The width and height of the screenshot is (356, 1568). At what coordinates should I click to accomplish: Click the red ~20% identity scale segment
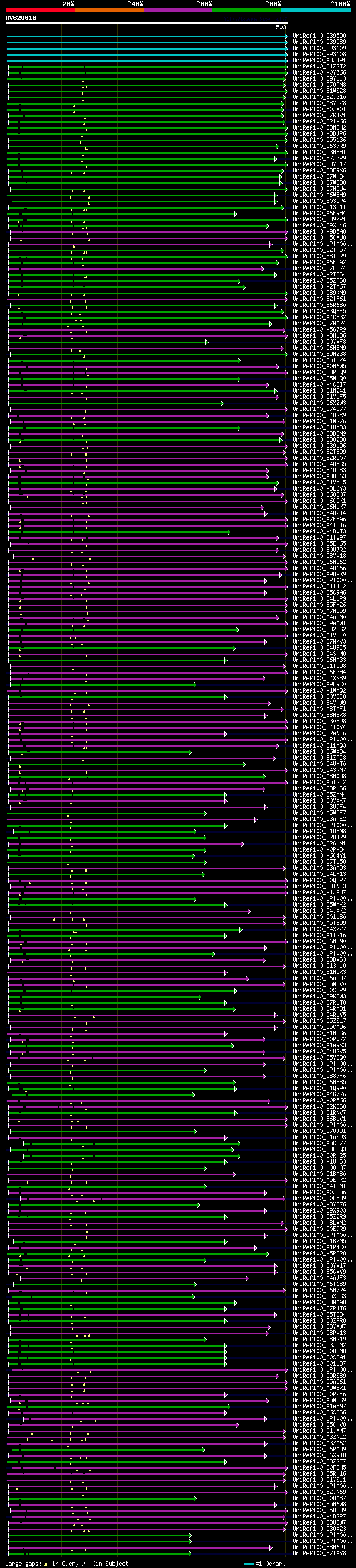click(39, 11)
